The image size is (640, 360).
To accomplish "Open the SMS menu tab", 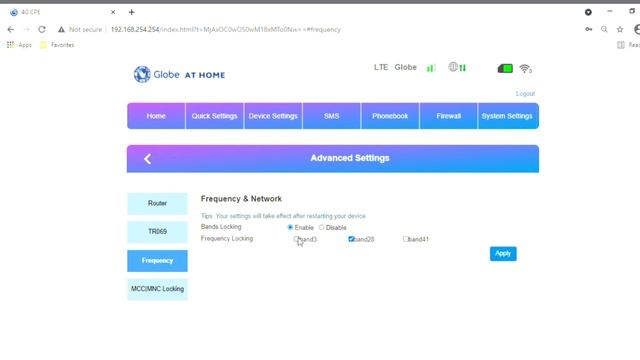I will [x=331, y=116].
